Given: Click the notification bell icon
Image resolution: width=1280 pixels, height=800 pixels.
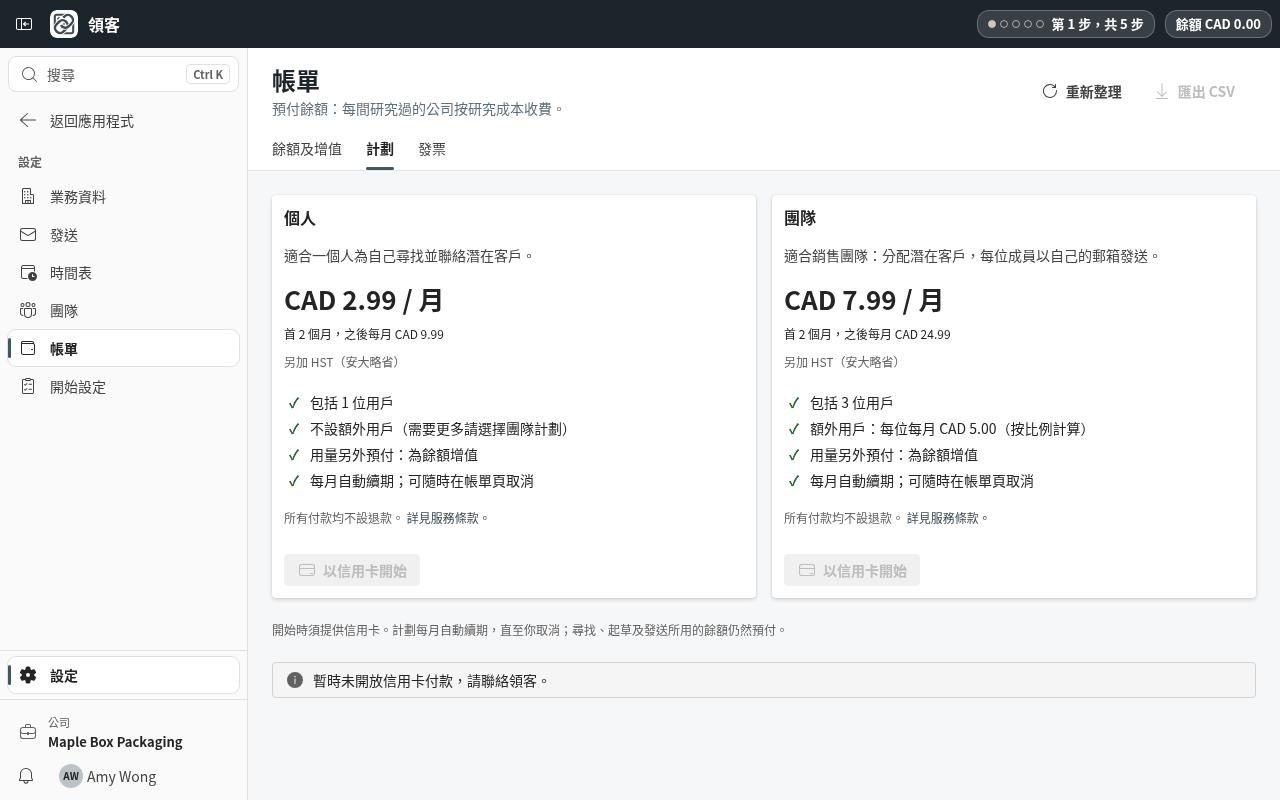Looking at the screenshot, I should click(x=27, y=776).
